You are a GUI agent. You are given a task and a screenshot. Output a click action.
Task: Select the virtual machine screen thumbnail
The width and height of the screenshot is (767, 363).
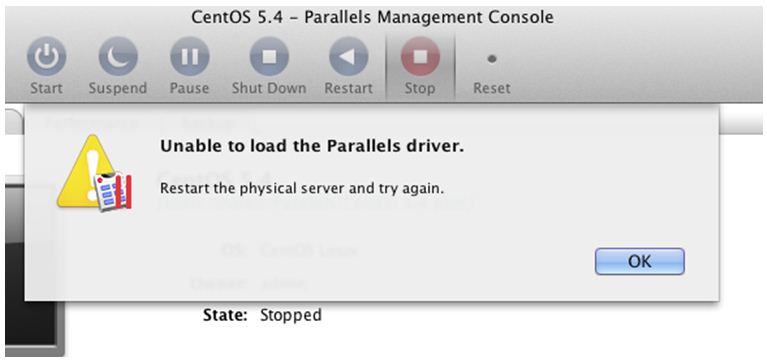click(34, 269)
